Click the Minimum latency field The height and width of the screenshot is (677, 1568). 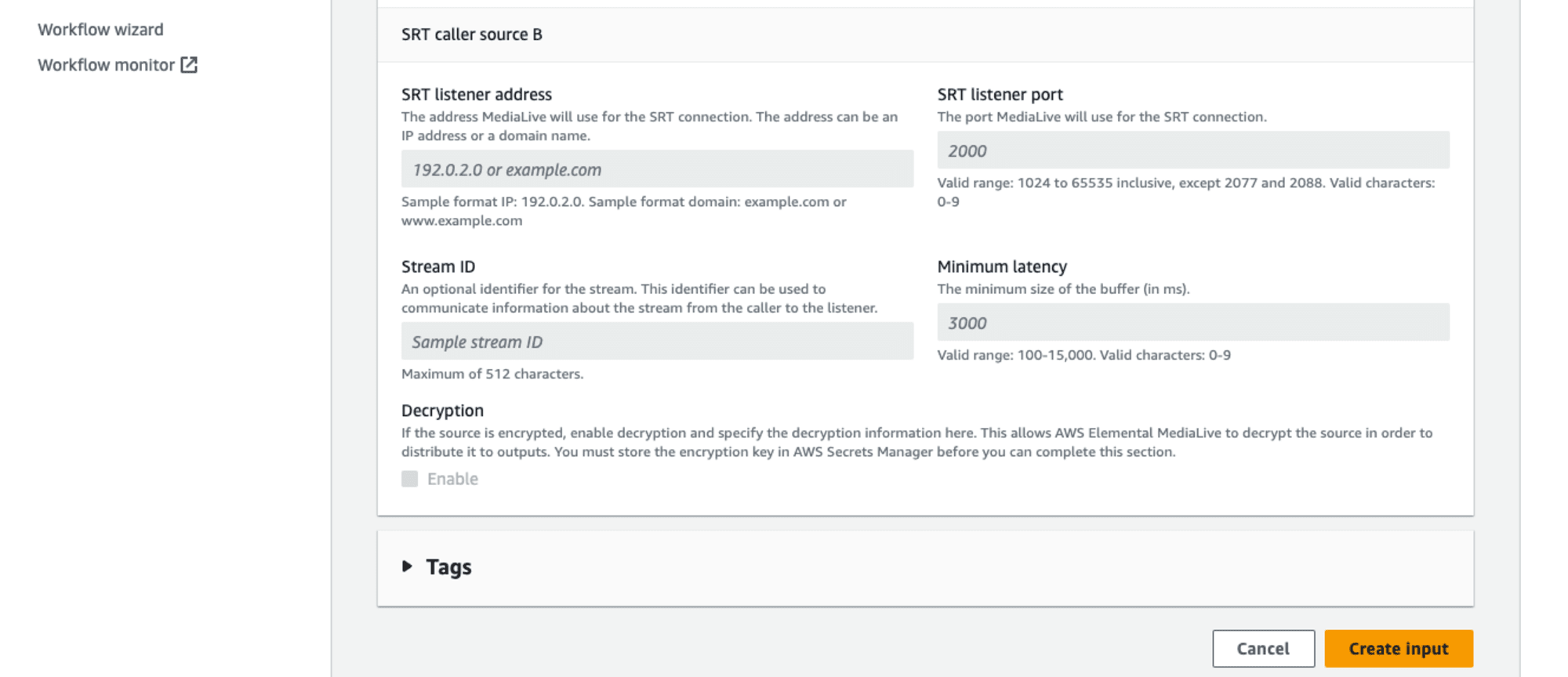click(x=1193, y=323)
